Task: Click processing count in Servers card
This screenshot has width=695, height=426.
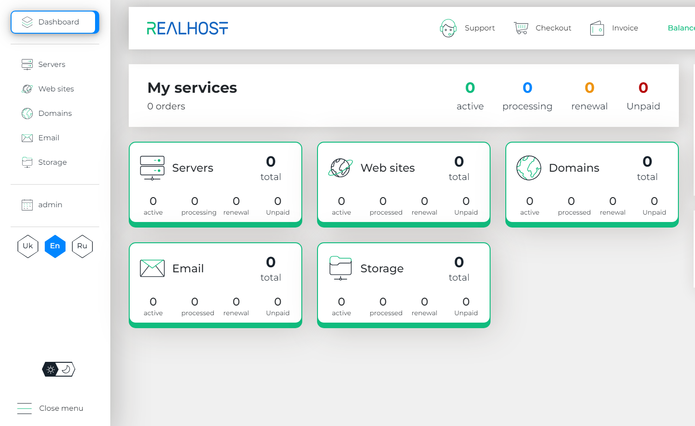Action: [x=195, y=201]
